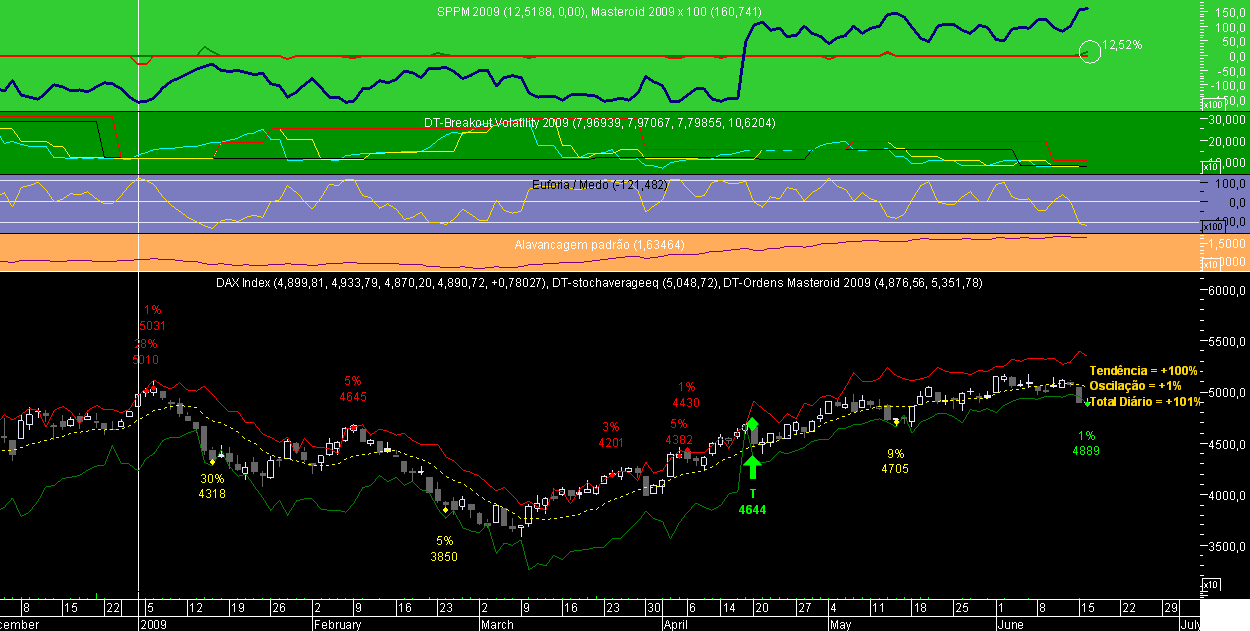
Task: Click the 5% 4645 red order label
Action: [x=353, y=389]
